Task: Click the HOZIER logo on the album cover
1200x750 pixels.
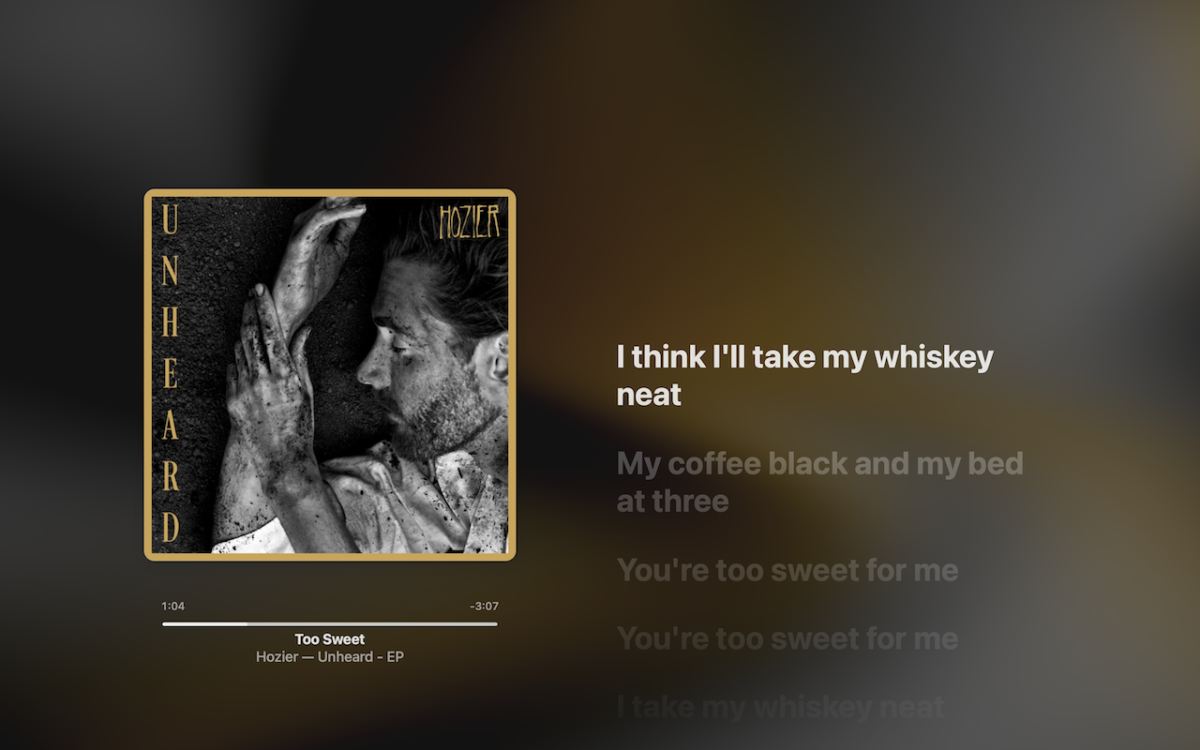Action: point(469,222)
